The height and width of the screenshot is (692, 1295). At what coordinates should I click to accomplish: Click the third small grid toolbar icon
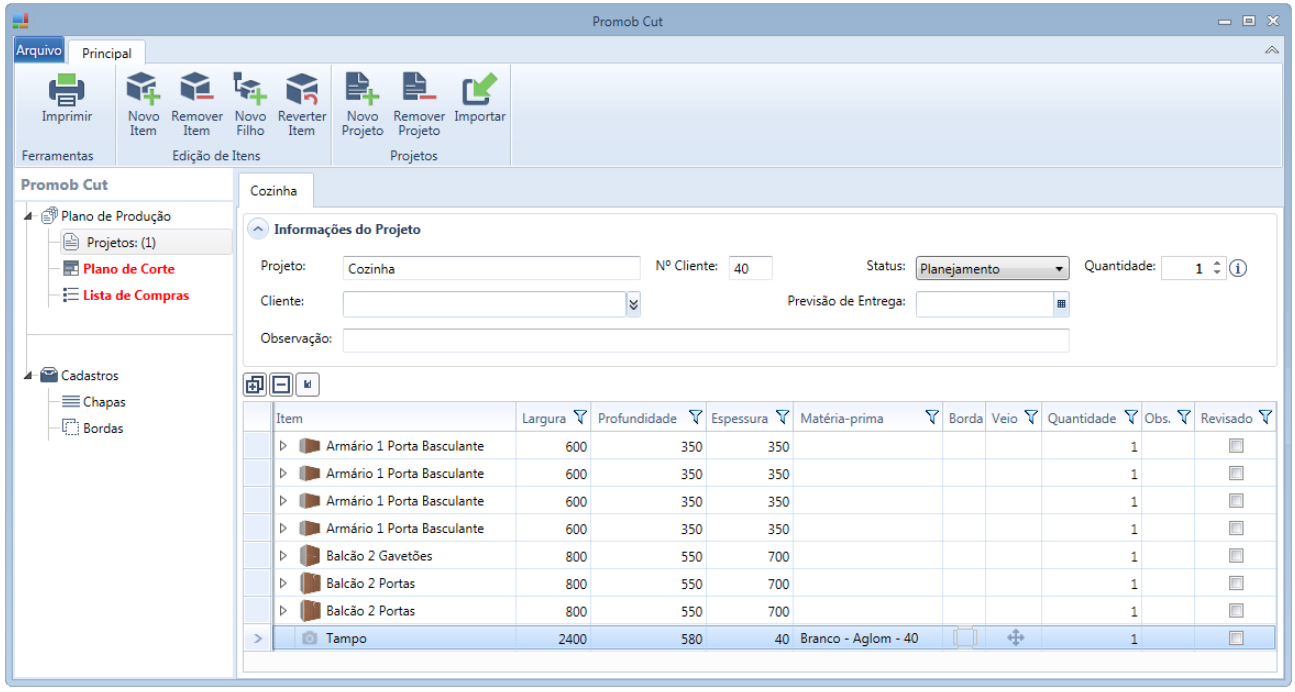pyautogui.click(x=307, y=384)
